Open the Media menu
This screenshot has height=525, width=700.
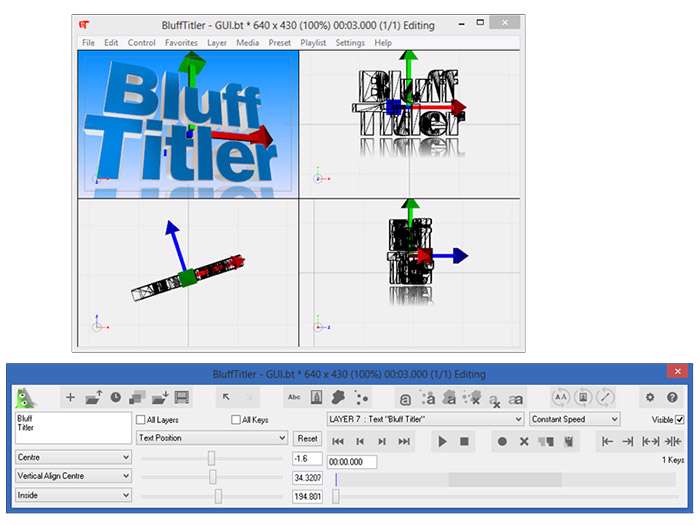248,43
